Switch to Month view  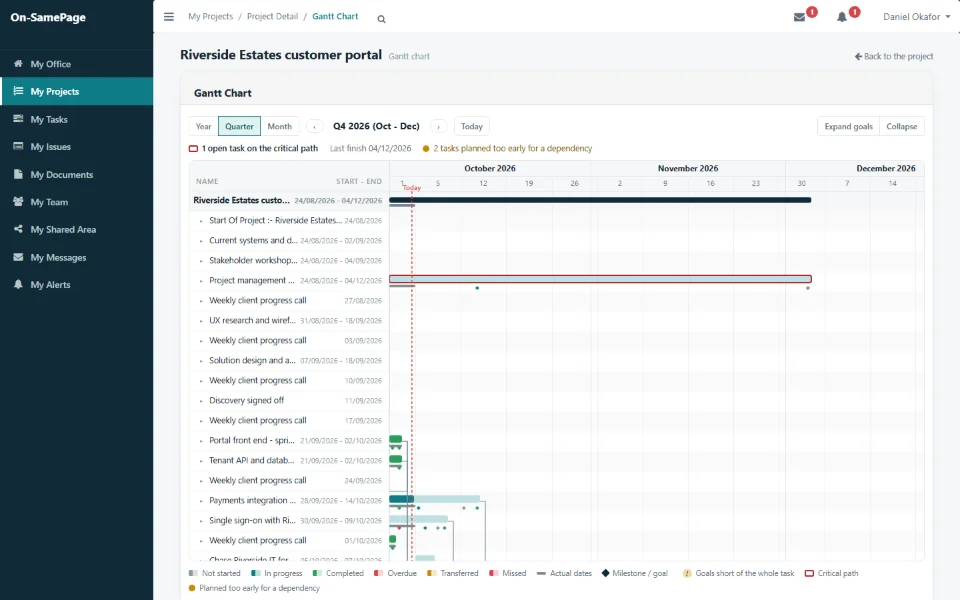click(279, 126)
